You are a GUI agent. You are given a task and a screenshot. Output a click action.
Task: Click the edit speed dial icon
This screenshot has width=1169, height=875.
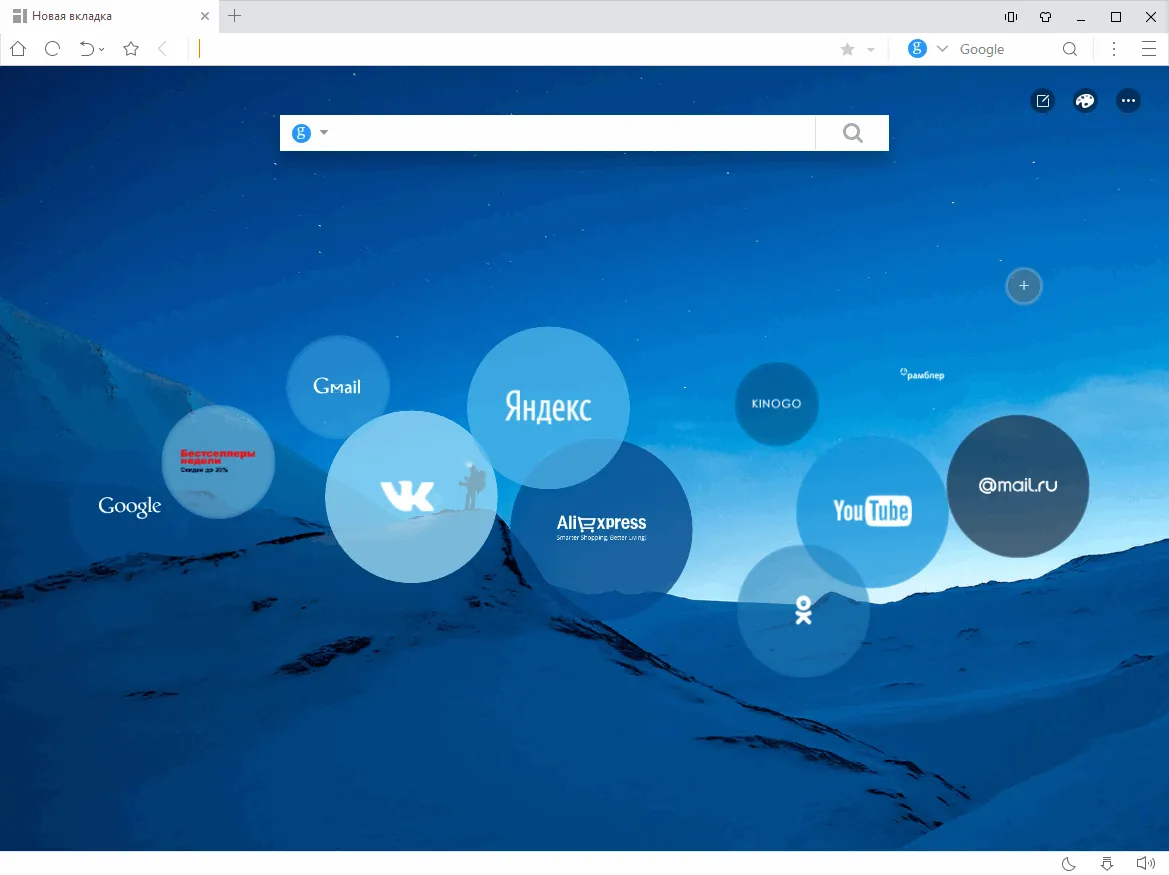[1043, 101]
